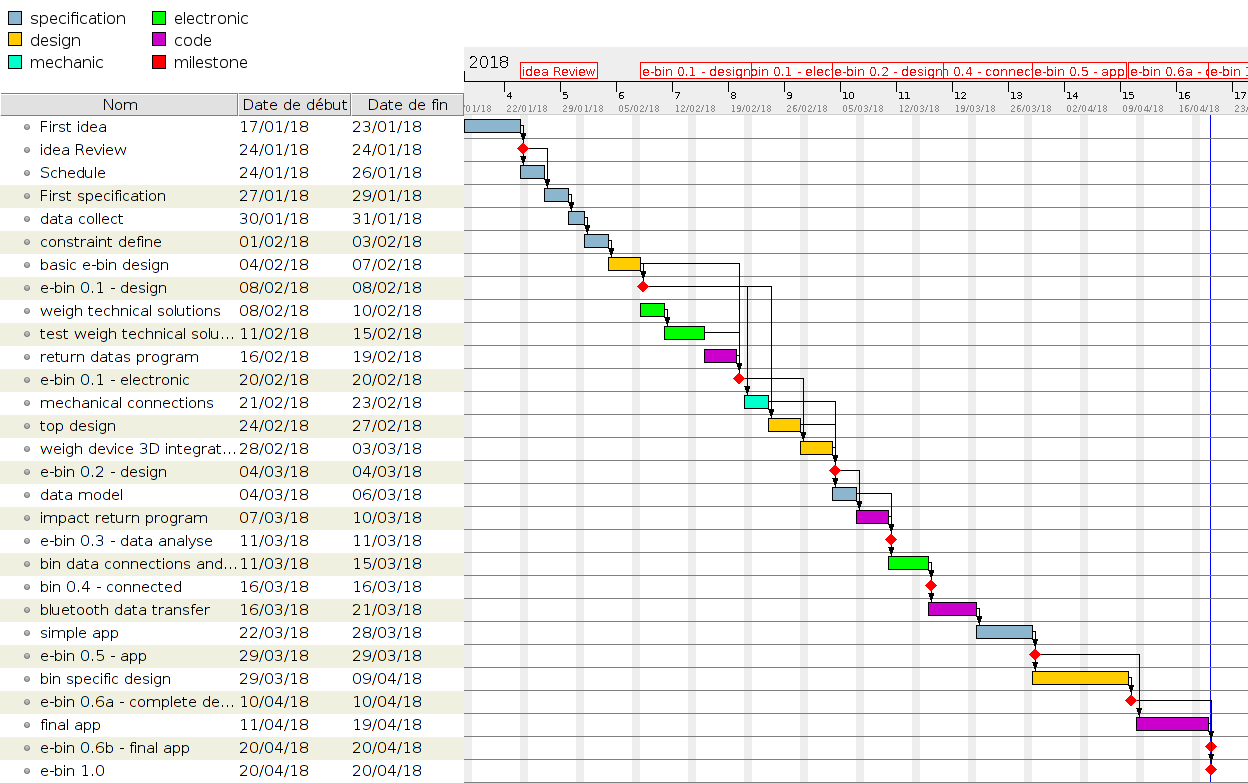The height and width of the screenshot is (783, 1248).
Task: Select the Schedule task row
Action: (x=232, y=173)
